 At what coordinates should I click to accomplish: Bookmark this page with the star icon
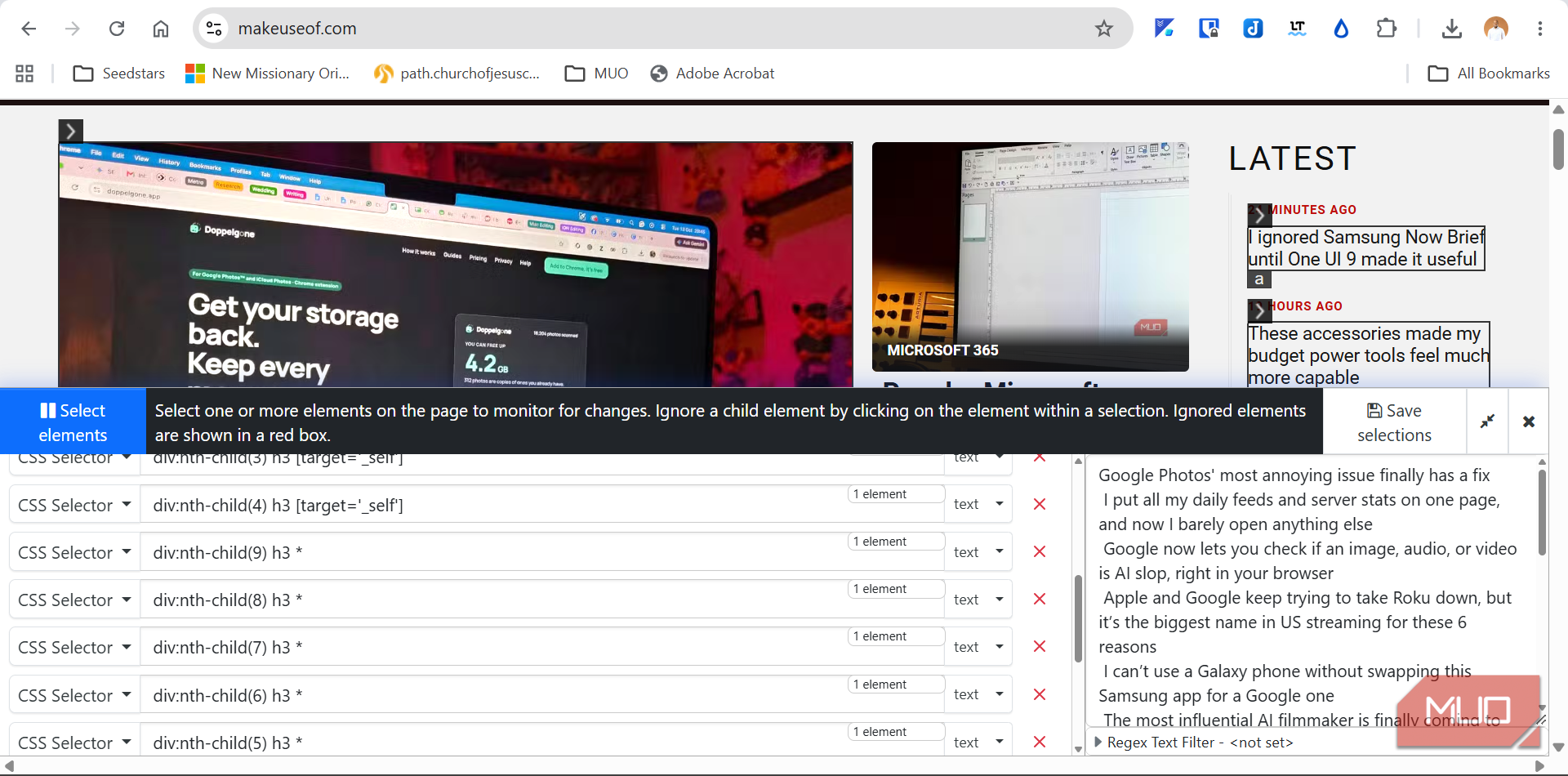click(x=1104, y=29)
